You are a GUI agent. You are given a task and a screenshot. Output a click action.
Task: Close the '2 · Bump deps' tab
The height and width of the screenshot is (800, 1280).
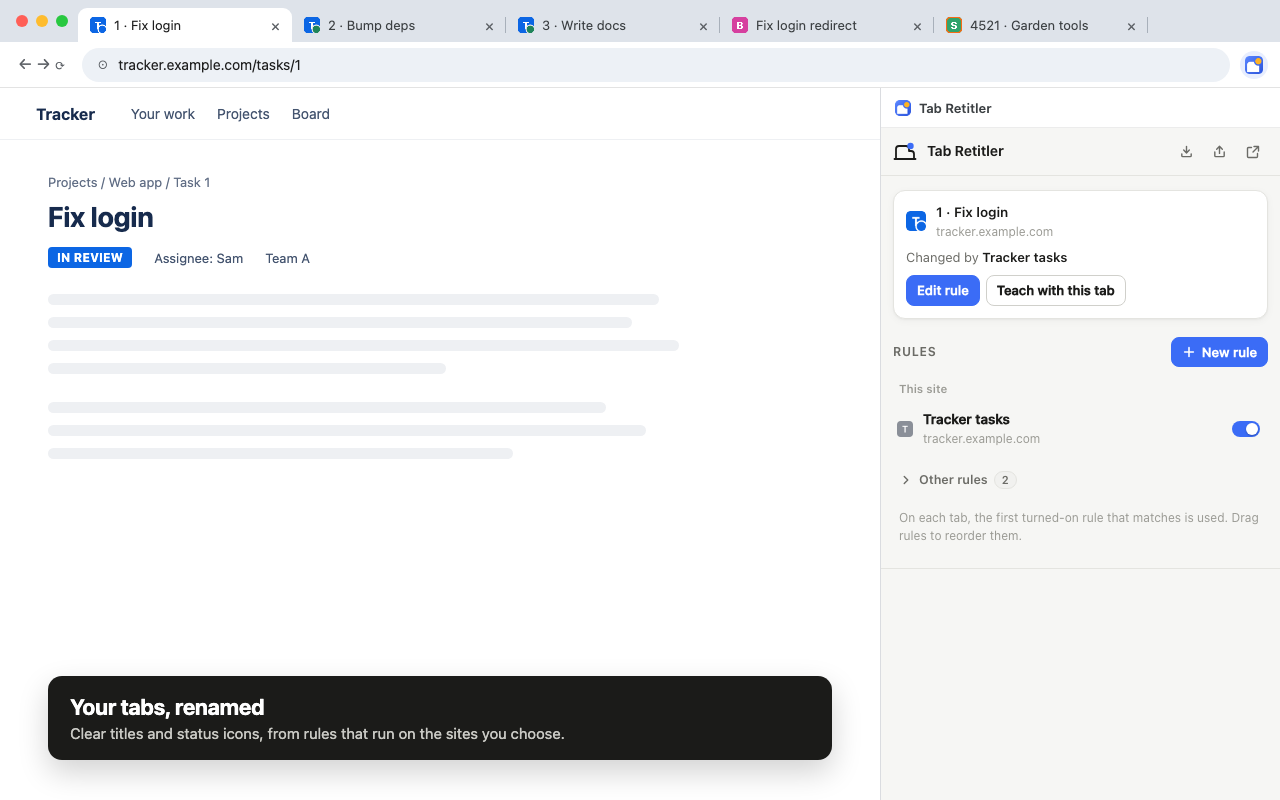coord(489,26)
